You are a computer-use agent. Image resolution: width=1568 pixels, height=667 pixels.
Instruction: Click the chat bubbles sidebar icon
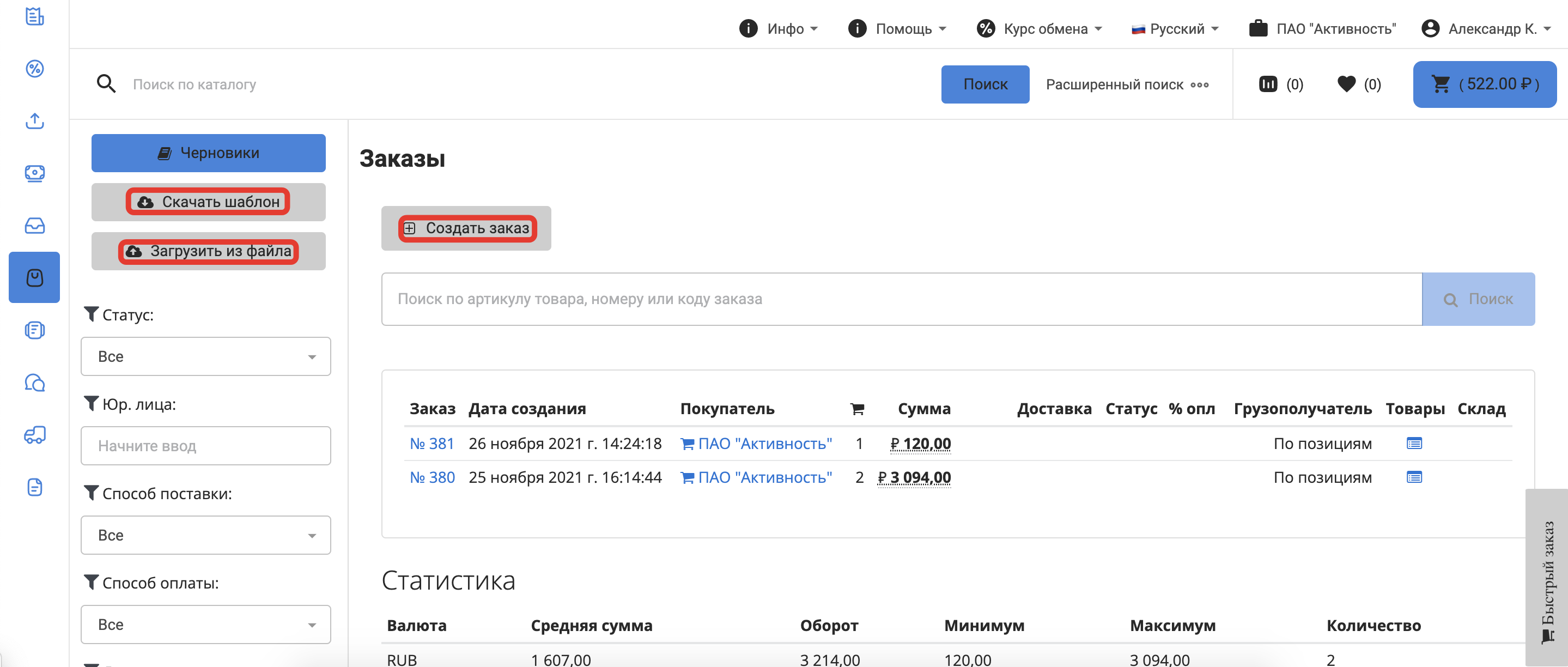35,383
